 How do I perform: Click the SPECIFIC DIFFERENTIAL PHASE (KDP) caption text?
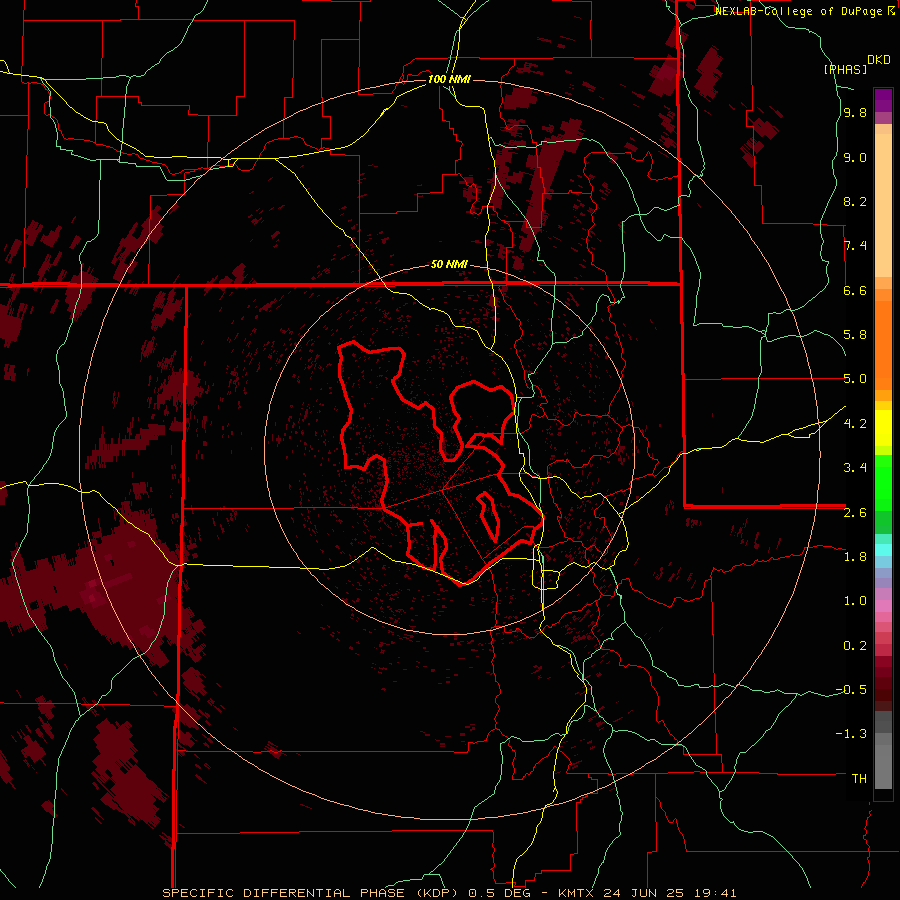310,893
